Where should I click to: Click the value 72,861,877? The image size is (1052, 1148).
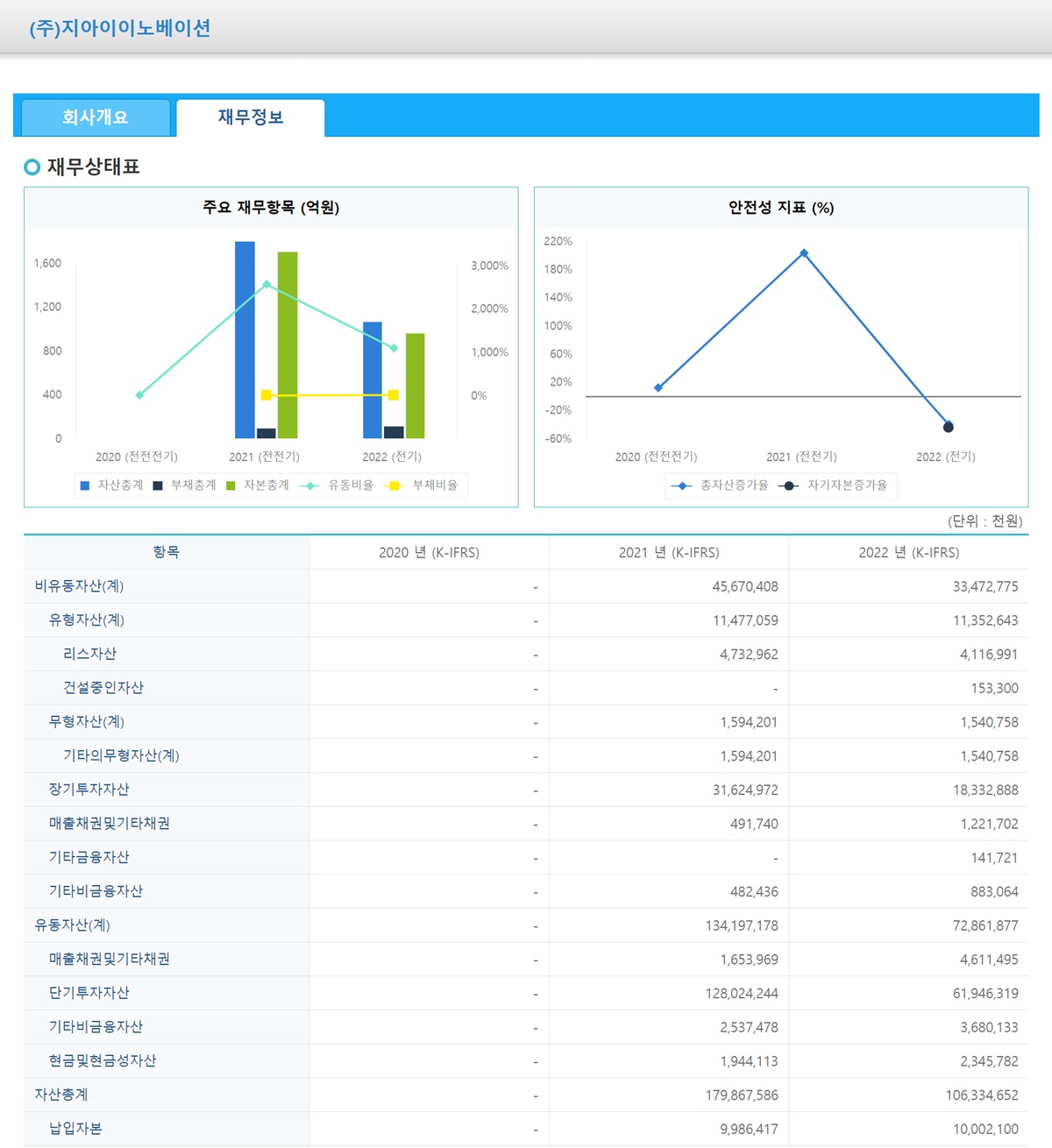click(x=985, y=925)
